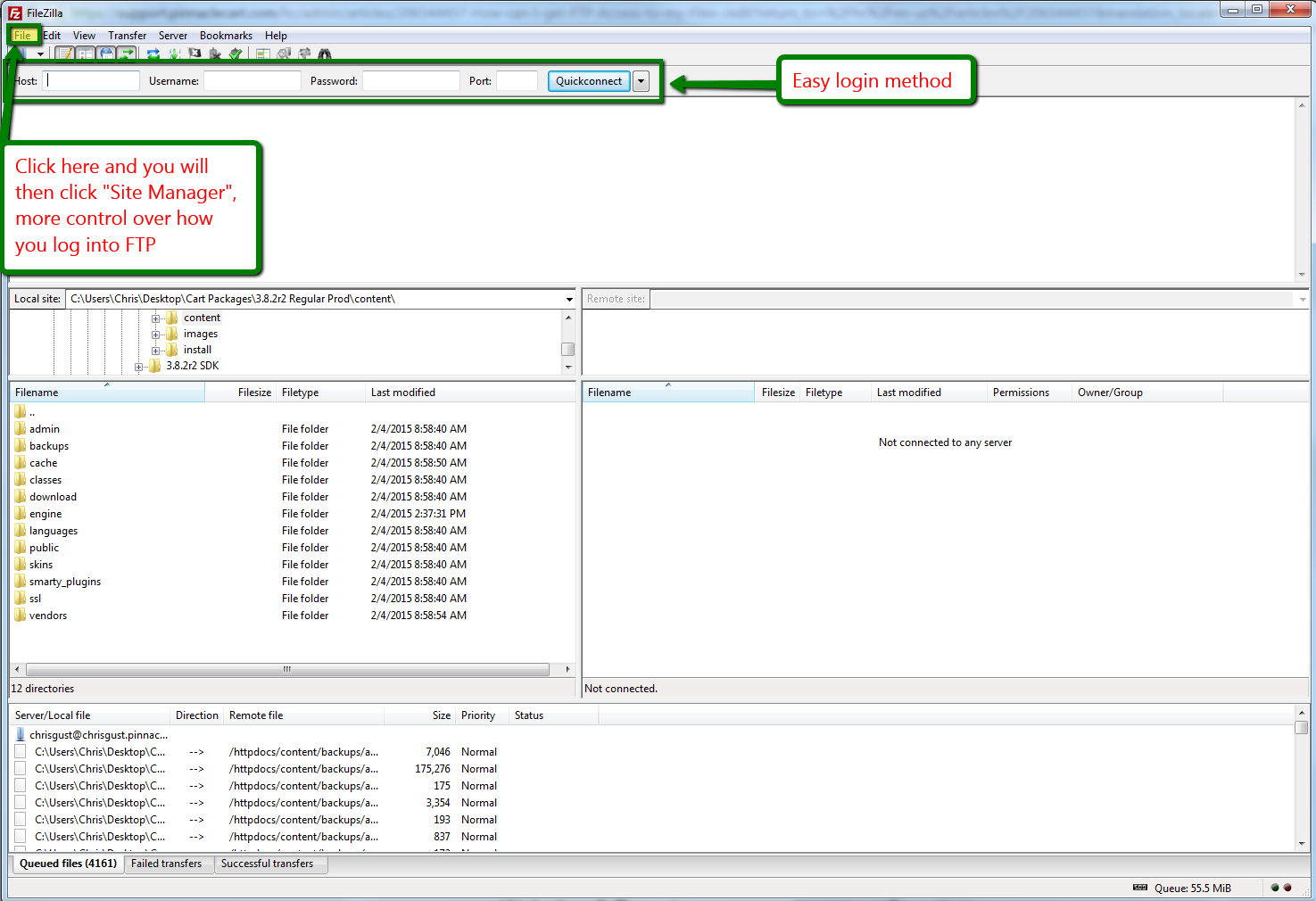Image resolution: width=1316 pixels, height=901 pixels.
Task: Click the process queue toolbar icon
Action: click(174, 54)
